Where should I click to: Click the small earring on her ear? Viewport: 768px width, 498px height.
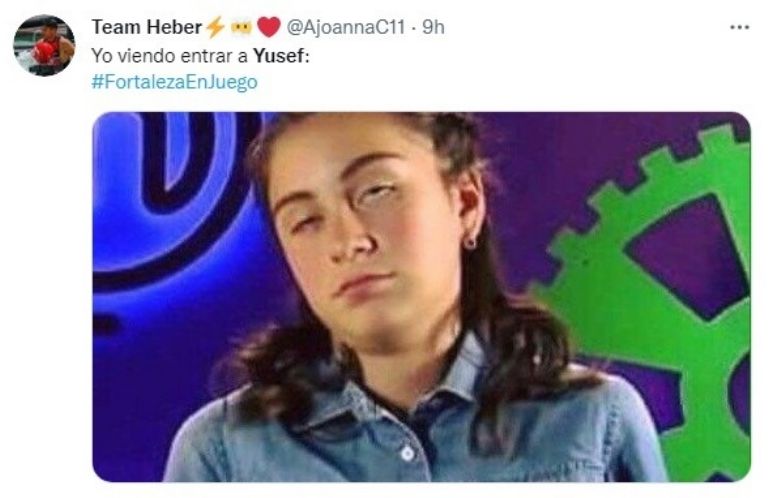(470, 241)
